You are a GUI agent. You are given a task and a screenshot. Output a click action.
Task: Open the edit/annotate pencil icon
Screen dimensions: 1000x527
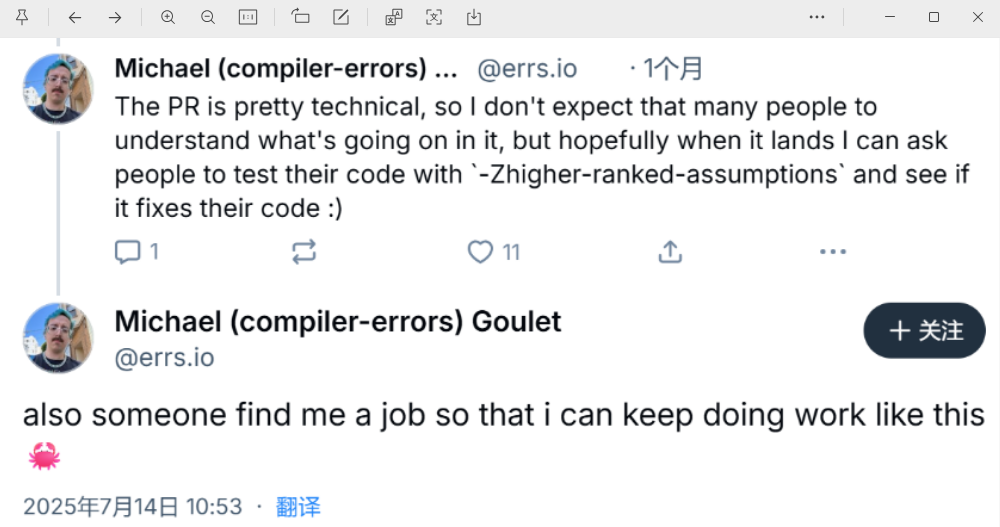(341, 17)
